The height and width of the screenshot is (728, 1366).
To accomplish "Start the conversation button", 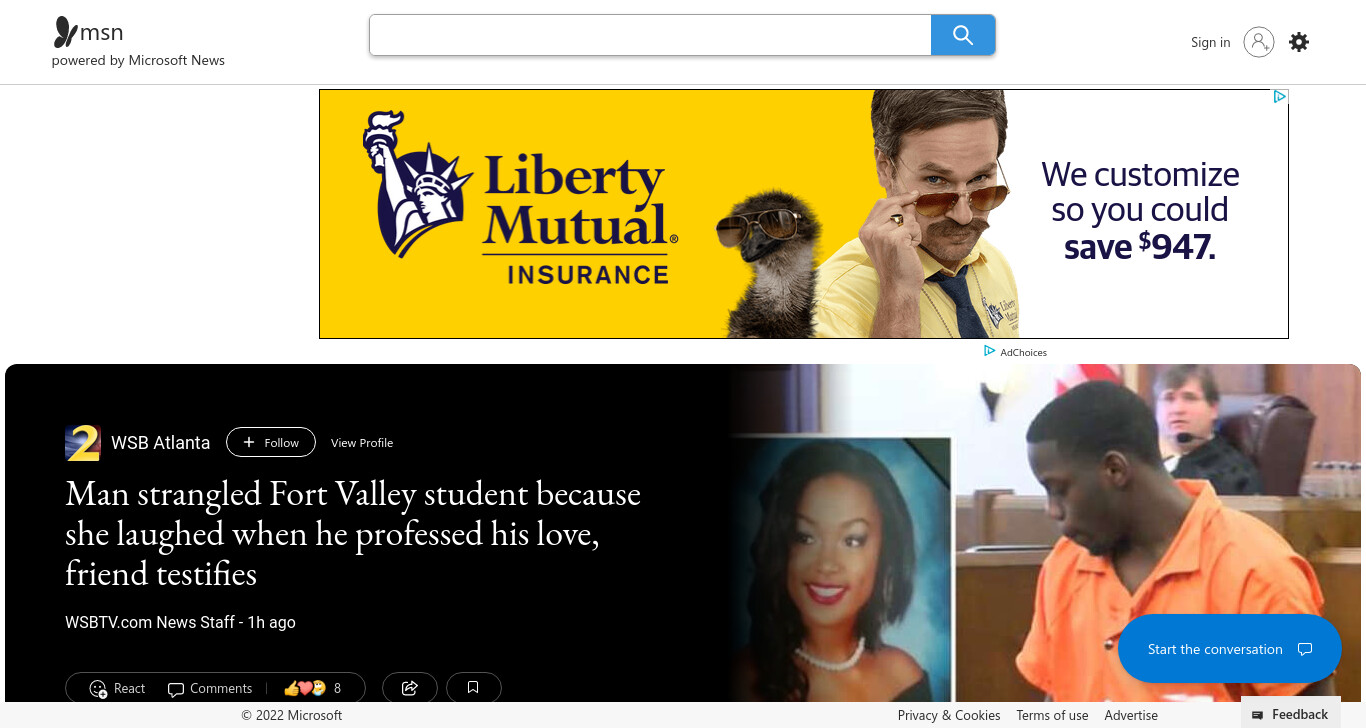I will (x=1229, y=649).
